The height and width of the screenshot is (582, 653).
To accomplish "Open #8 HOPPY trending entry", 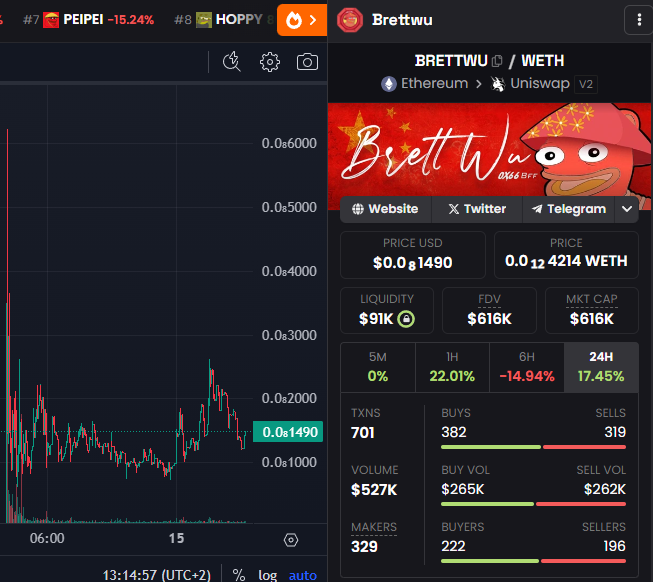I will click(x=223, y=20).
